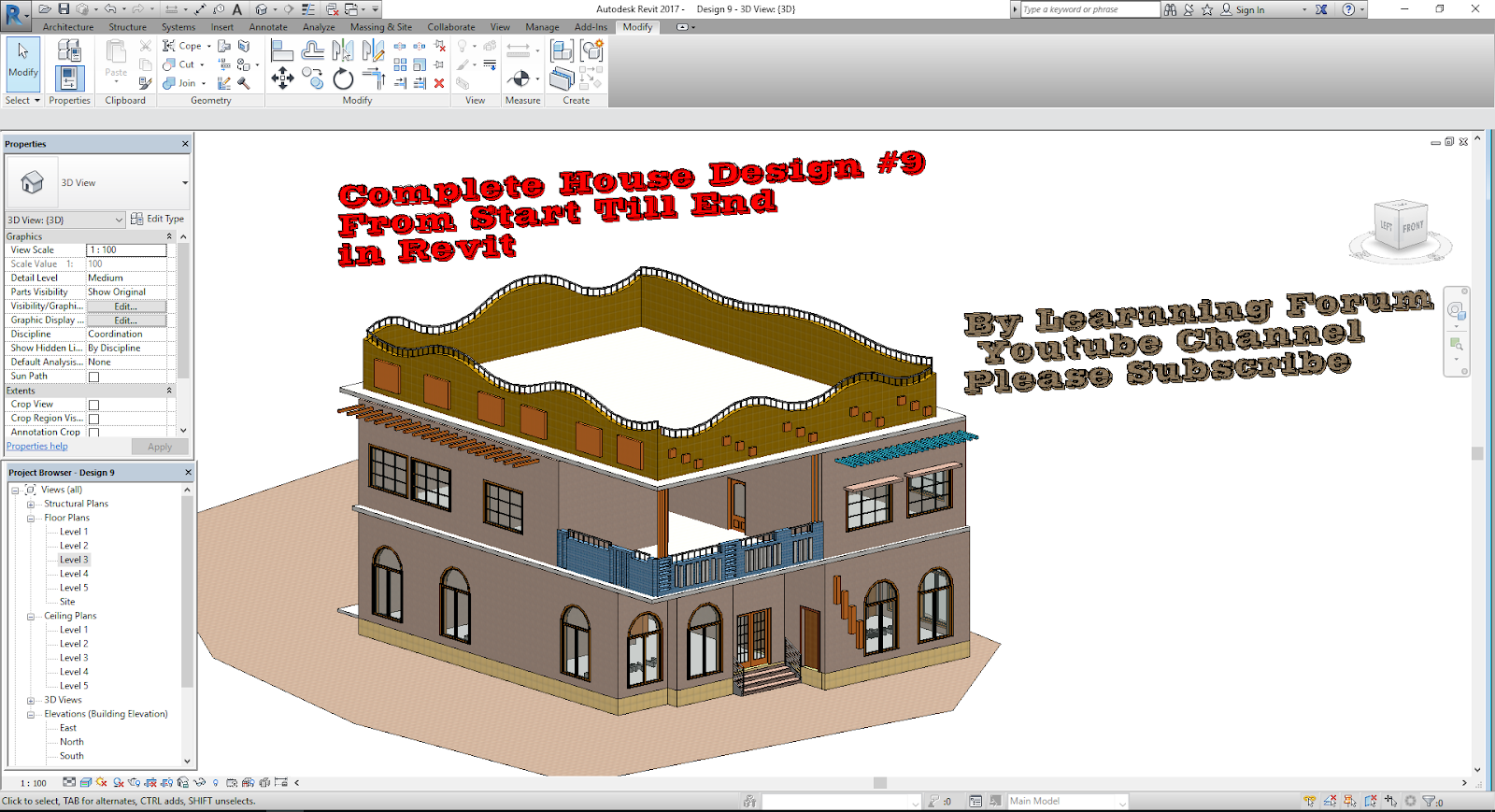Open the Annotate ribbon tab
1495x812 pixels.
pos(268,27)
